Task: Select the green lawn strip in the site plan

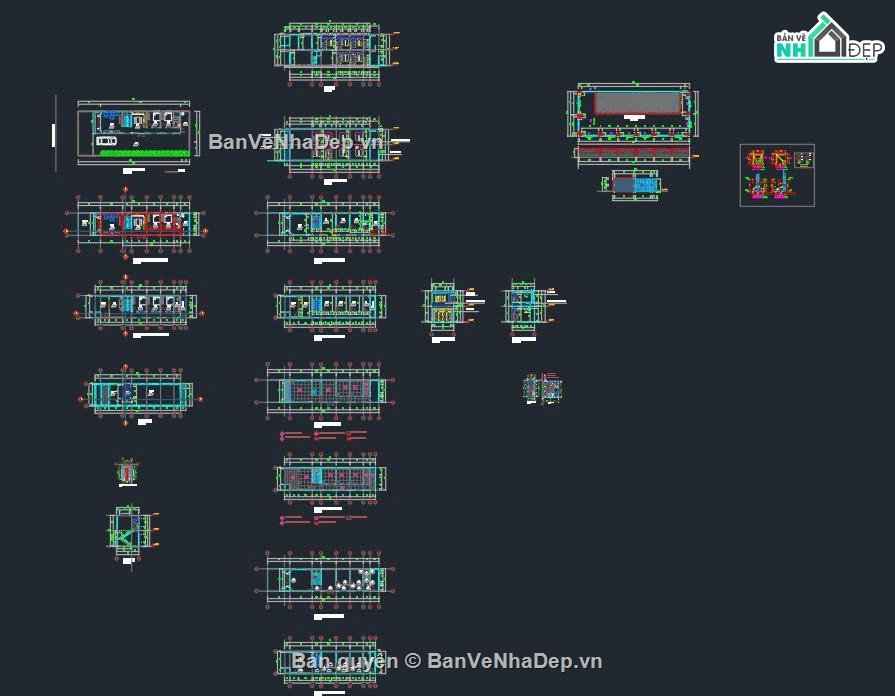Action: click(x=145, y=153)
